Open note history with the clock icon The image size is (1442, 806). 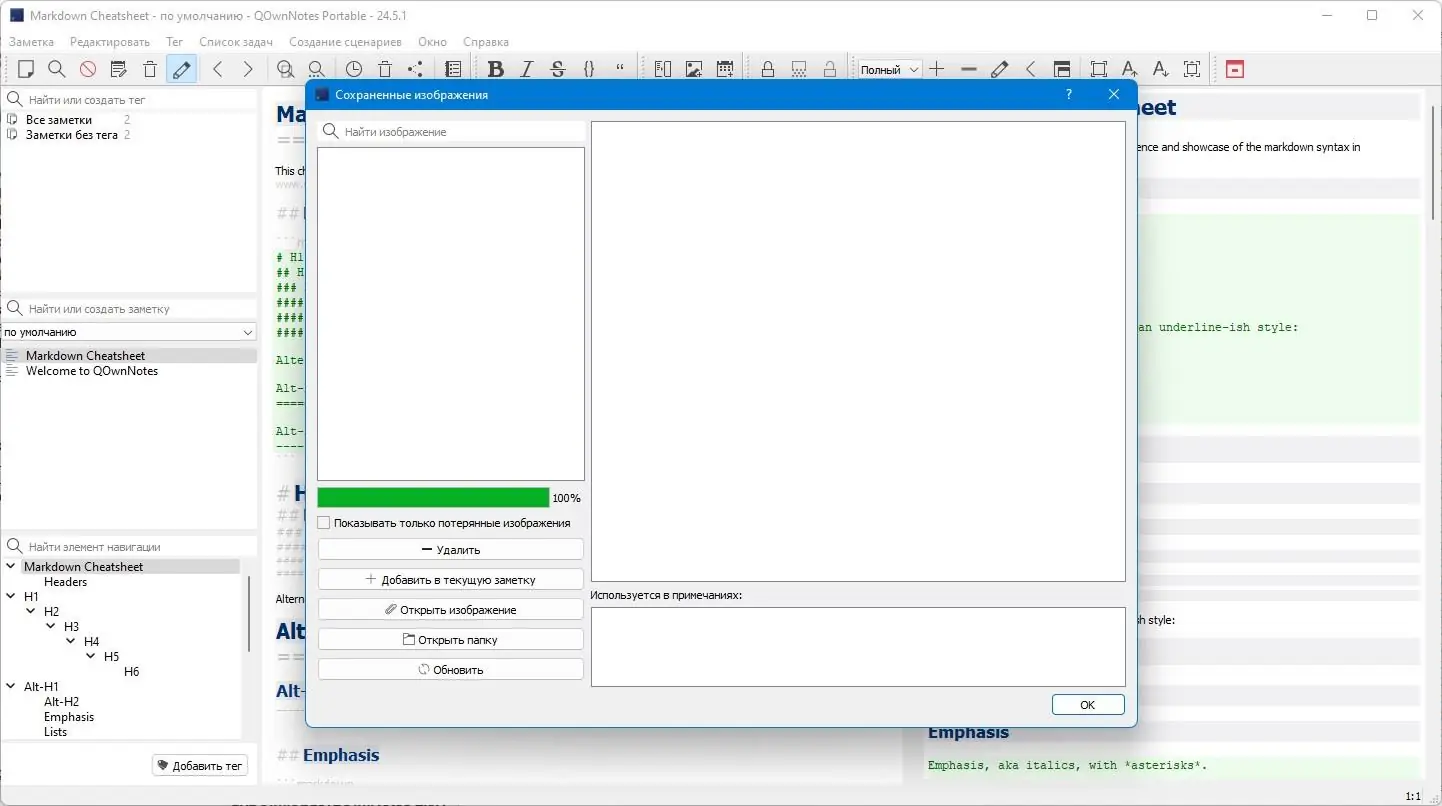[x=354, y=69]
